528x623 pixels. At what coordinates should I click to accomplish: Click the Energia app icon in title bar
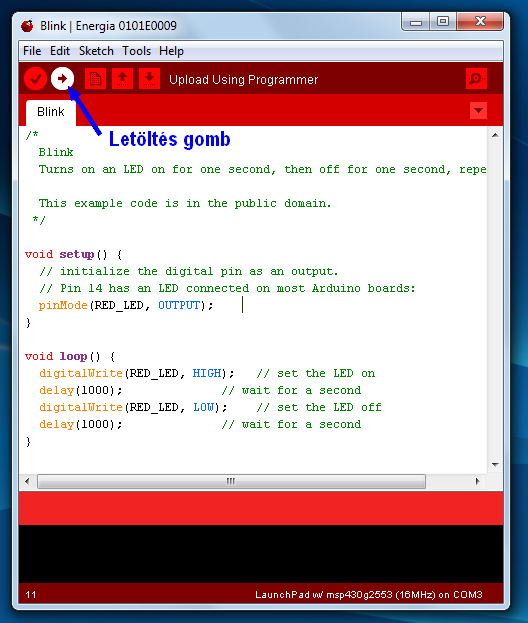click(27, 26)
